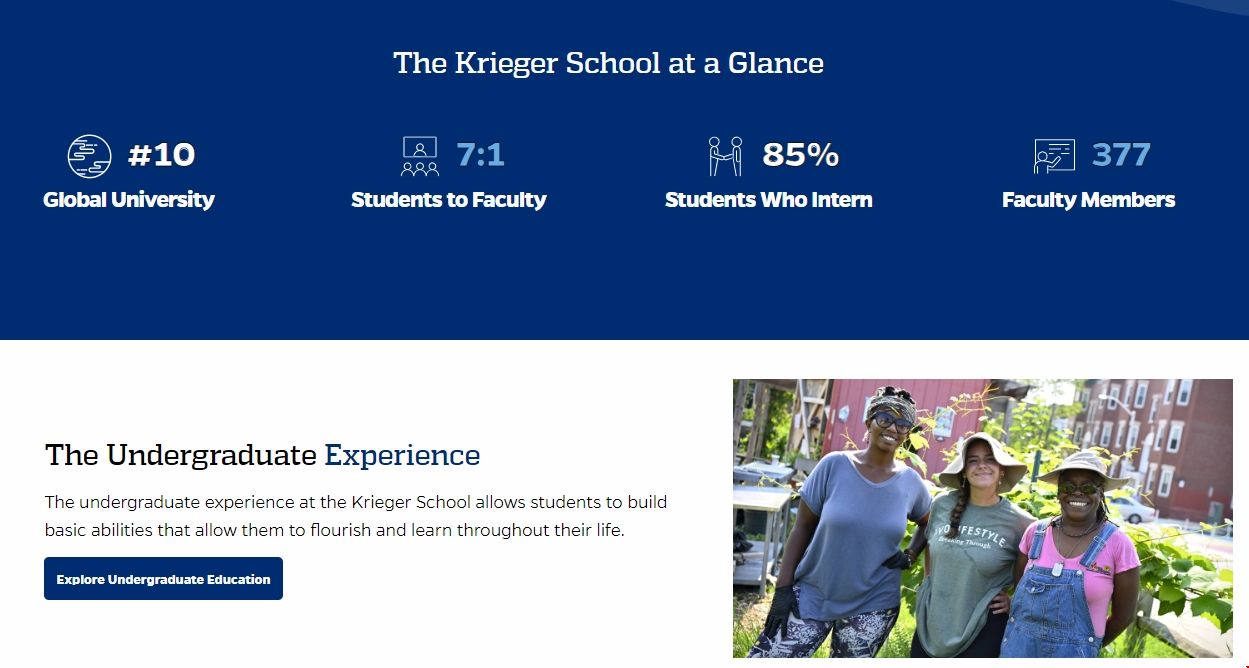This screenshot has height=668, width=1249.
Task: Select the Global University label
Action: (x=129, y=200)
